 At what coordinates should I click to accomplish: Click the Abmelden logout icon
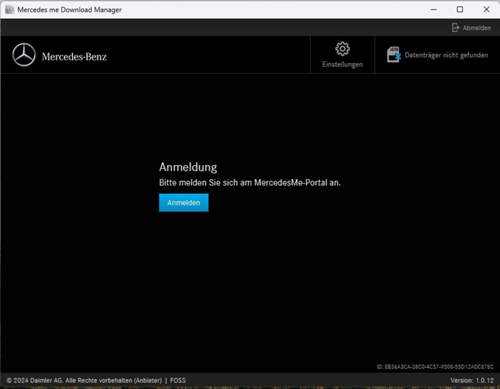click(x=455, y=28)
